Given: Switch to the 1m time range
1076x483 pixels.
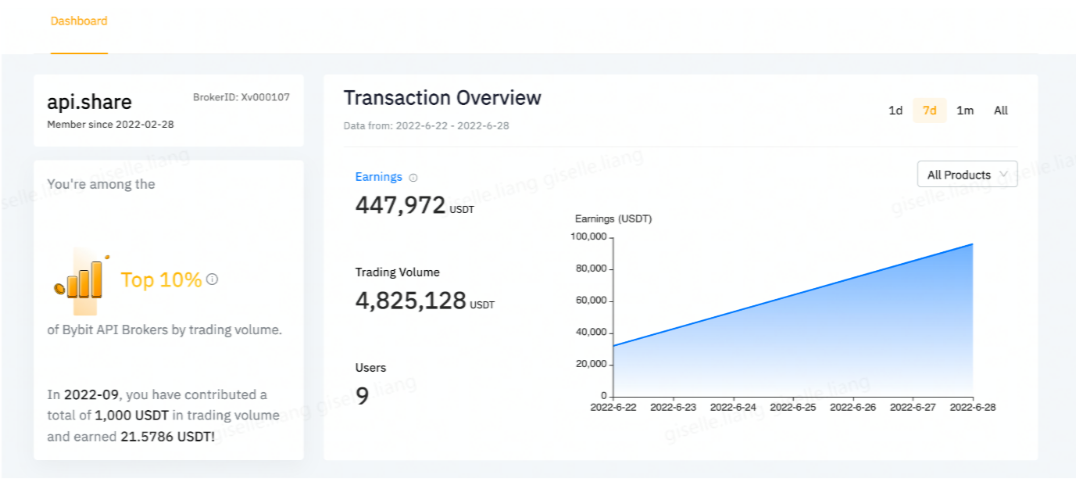Looking at the screenshot, I should pos(965,110).
